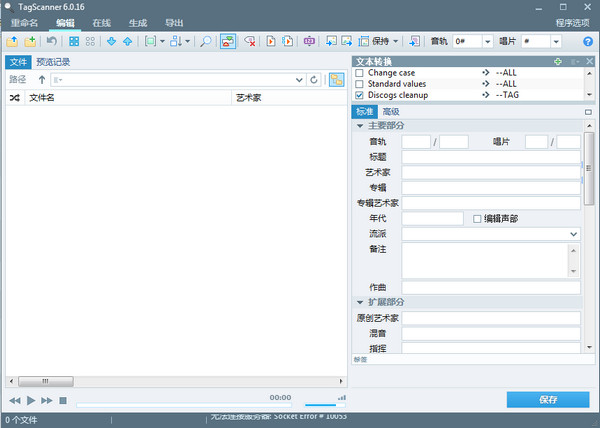Enable the Change case checkbox
The height and width of the screenshot is (428, 600).
tap(360, 73)
